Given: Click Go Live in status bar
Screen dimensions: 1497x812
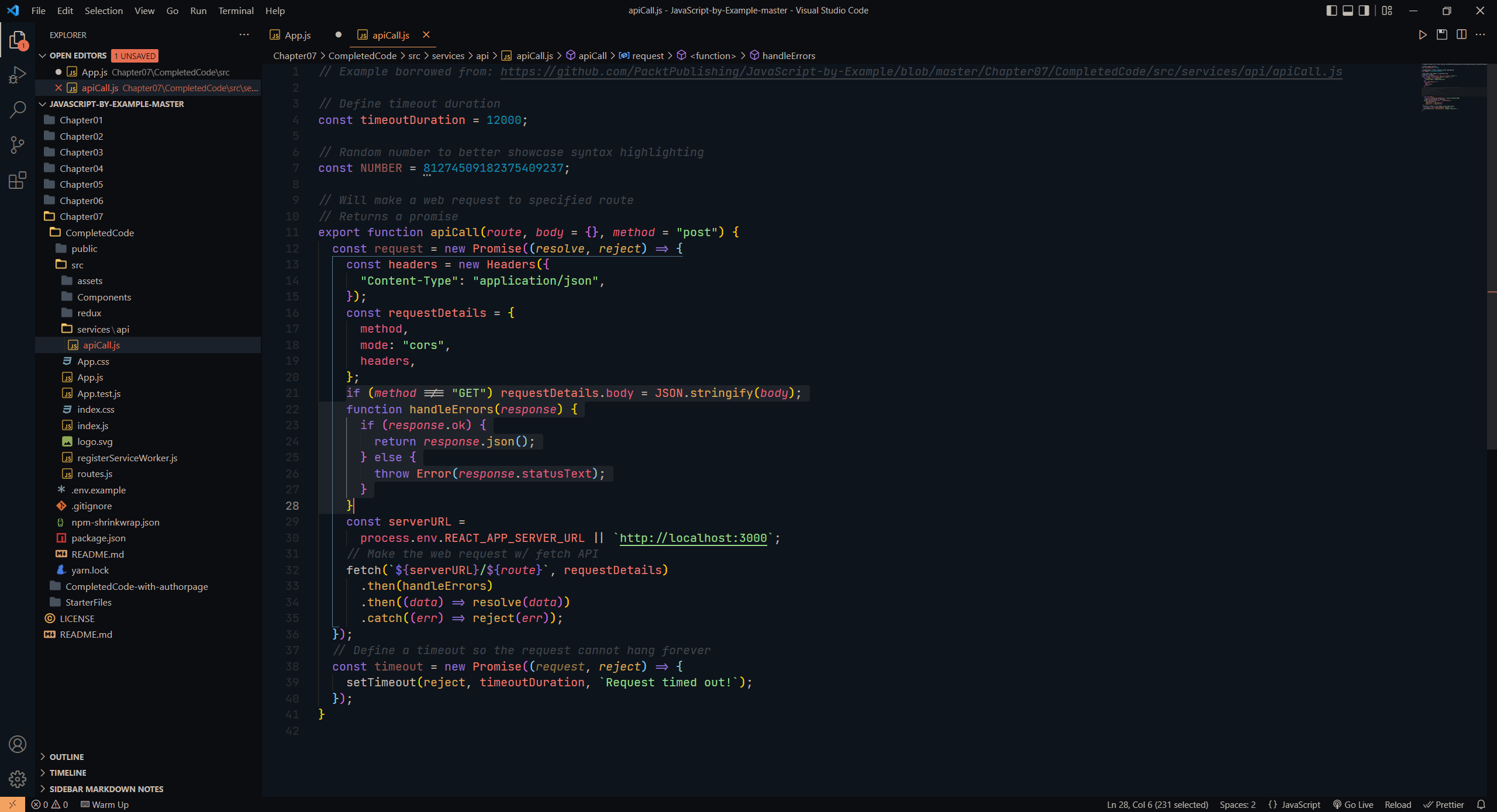Looking at the screenshot, I should click(x=1353, y=804).
